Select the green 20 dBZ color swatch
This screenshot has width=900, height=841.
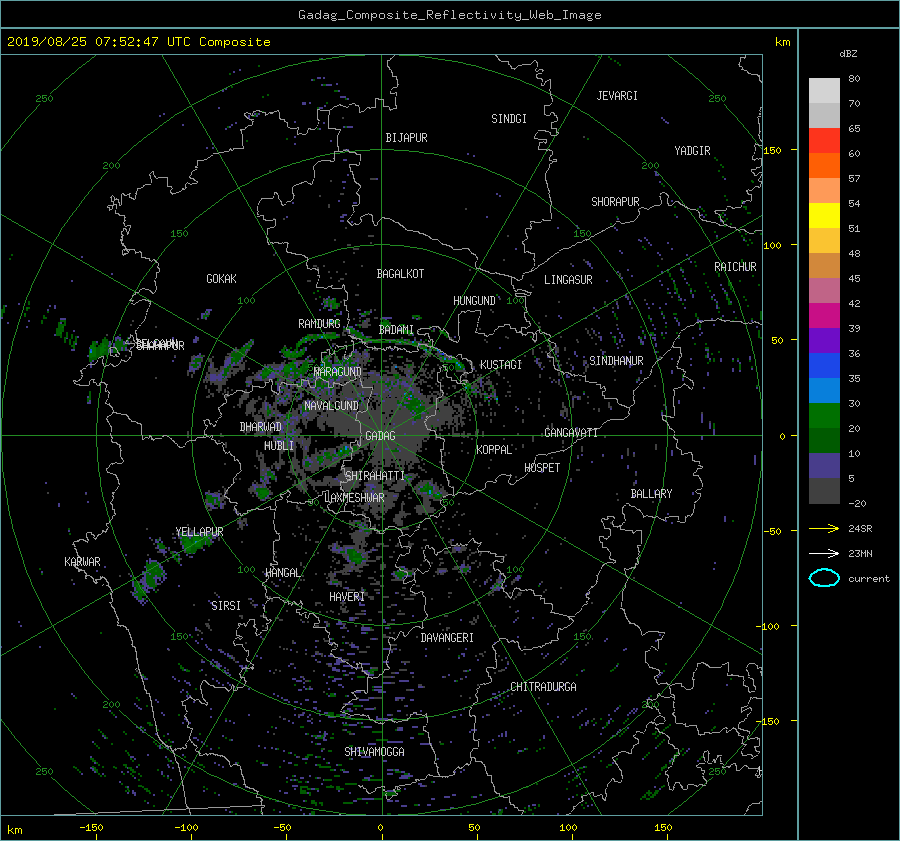coord(824,416)
